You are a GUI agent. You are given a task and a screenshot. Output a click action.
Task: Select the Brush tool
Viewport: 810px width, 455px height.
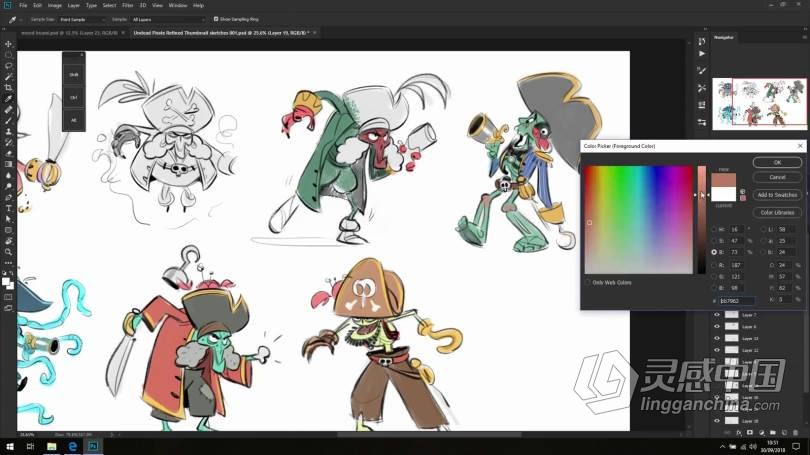coord(8,120)
